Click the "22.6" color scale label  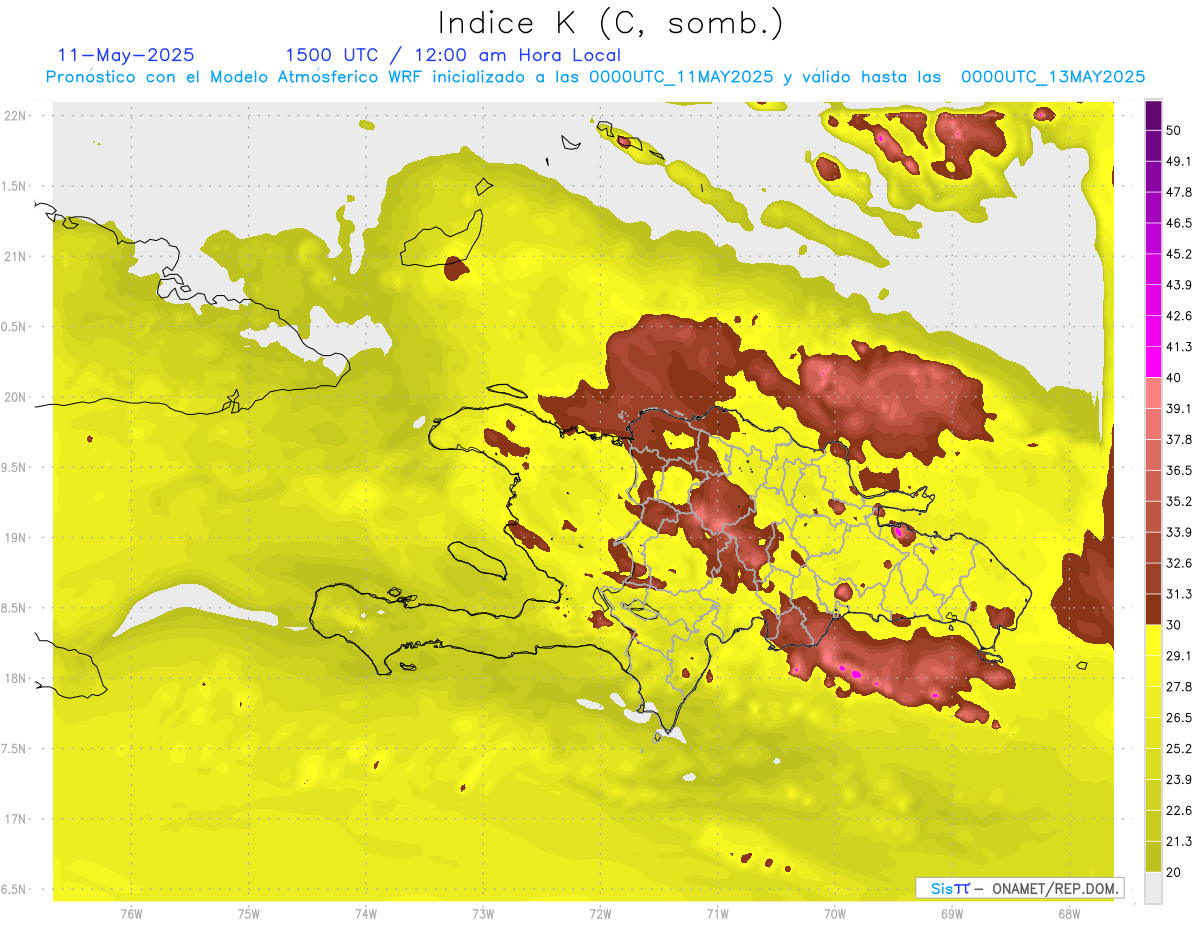click(1179, 811)
